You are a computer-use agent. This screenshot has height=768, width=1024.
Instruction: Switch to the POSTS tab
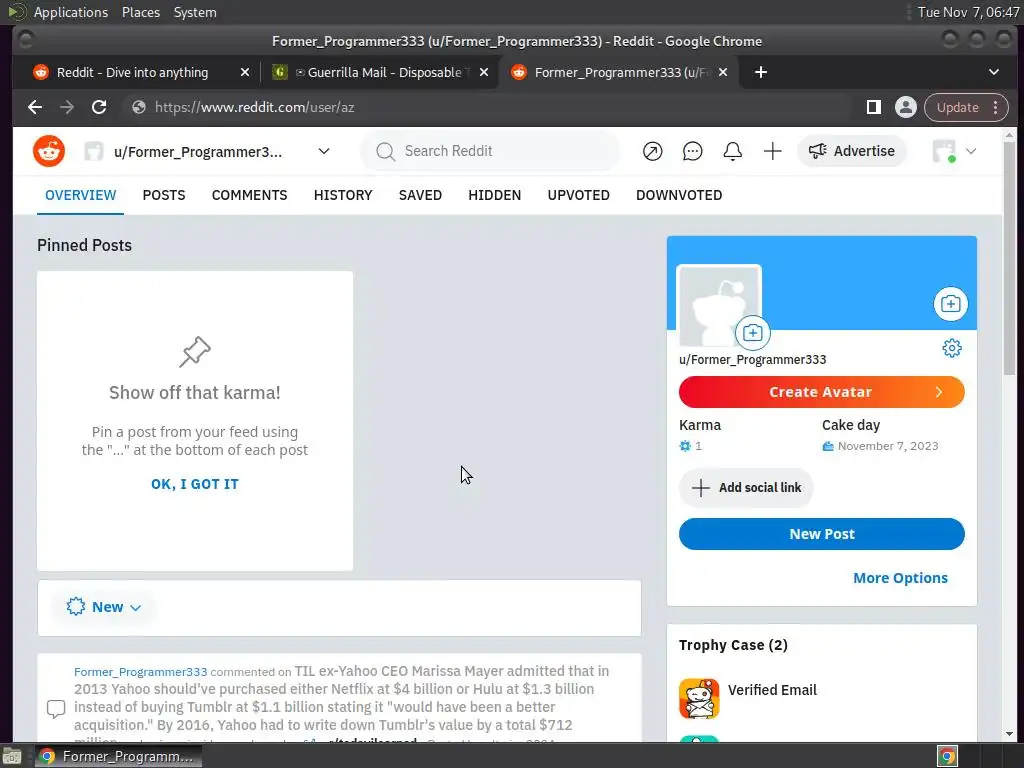[x=164, y=195]
